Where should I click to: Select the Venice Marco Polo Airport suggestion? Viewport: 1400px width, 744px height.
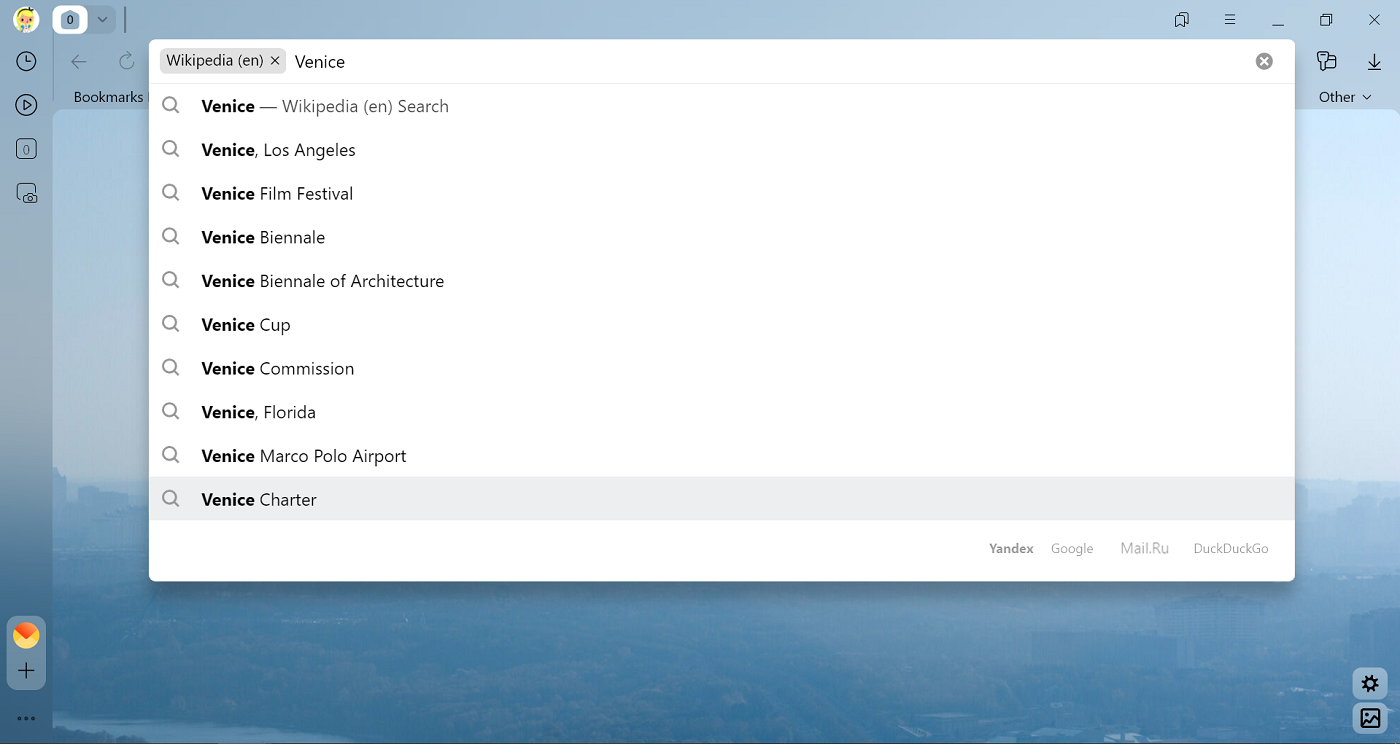point(304,456)
